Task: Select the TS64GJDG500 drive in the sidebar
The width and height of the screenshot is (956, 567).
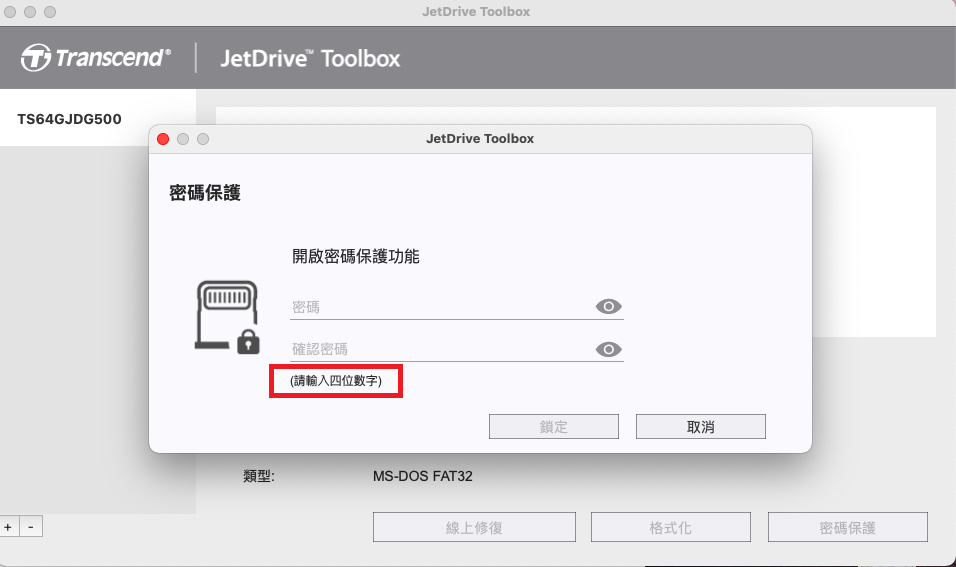Action: coord(98,118)
